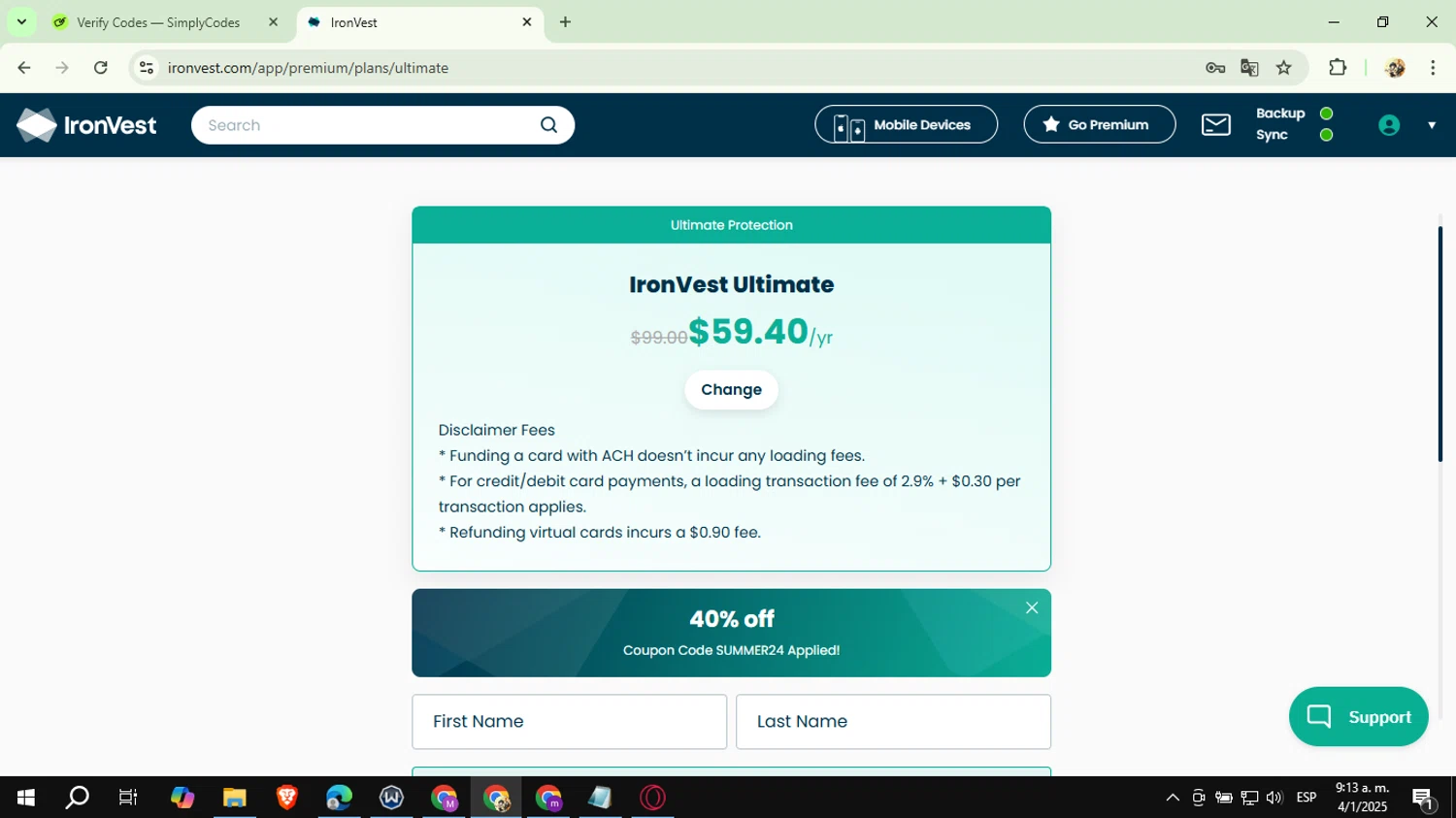Screen dimensions: 1456x818
Task: Click the Disclaimer Fees heading
Action: 496,430
